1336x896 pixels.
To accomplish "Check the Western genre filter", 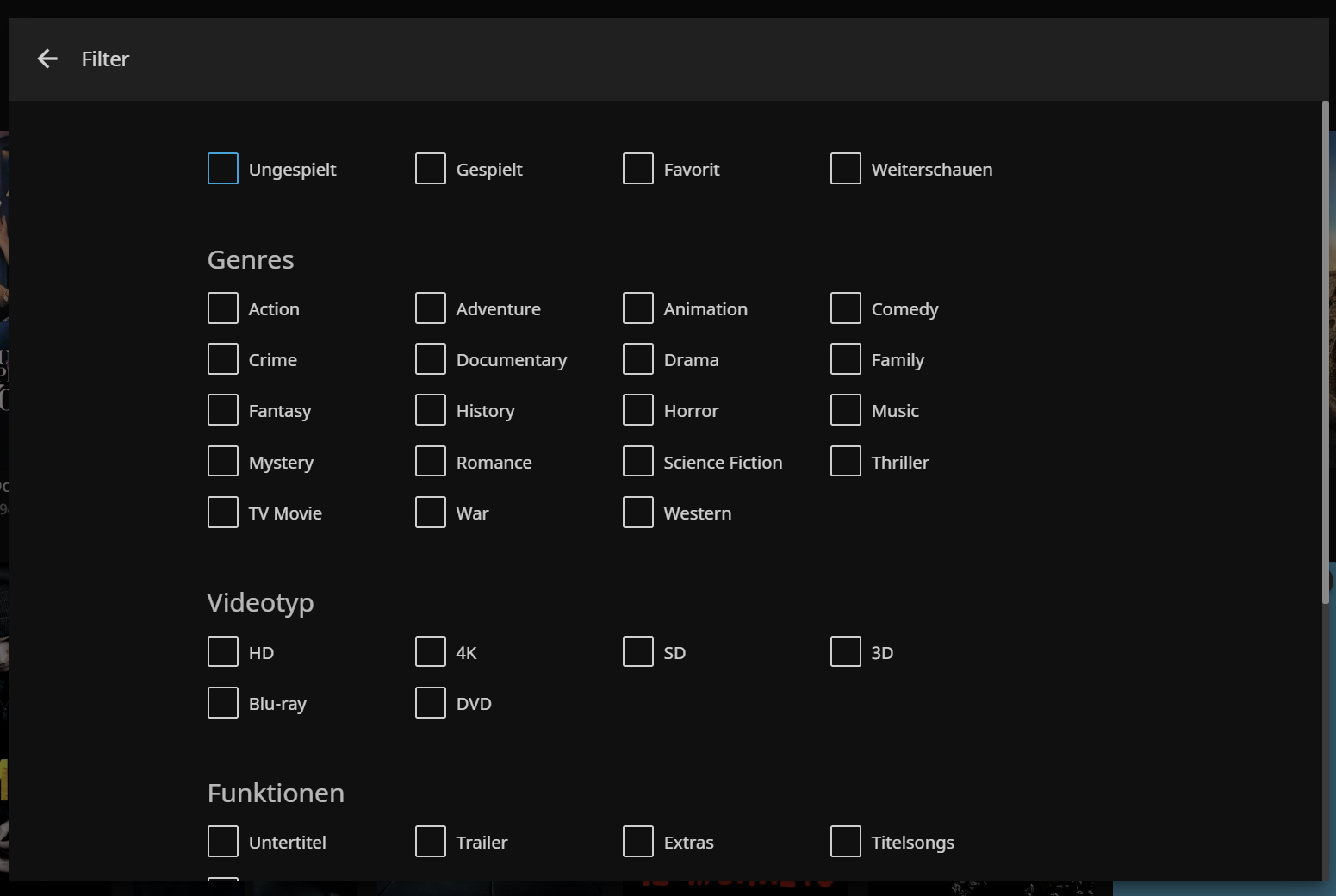I will click(x=638, y=513).
